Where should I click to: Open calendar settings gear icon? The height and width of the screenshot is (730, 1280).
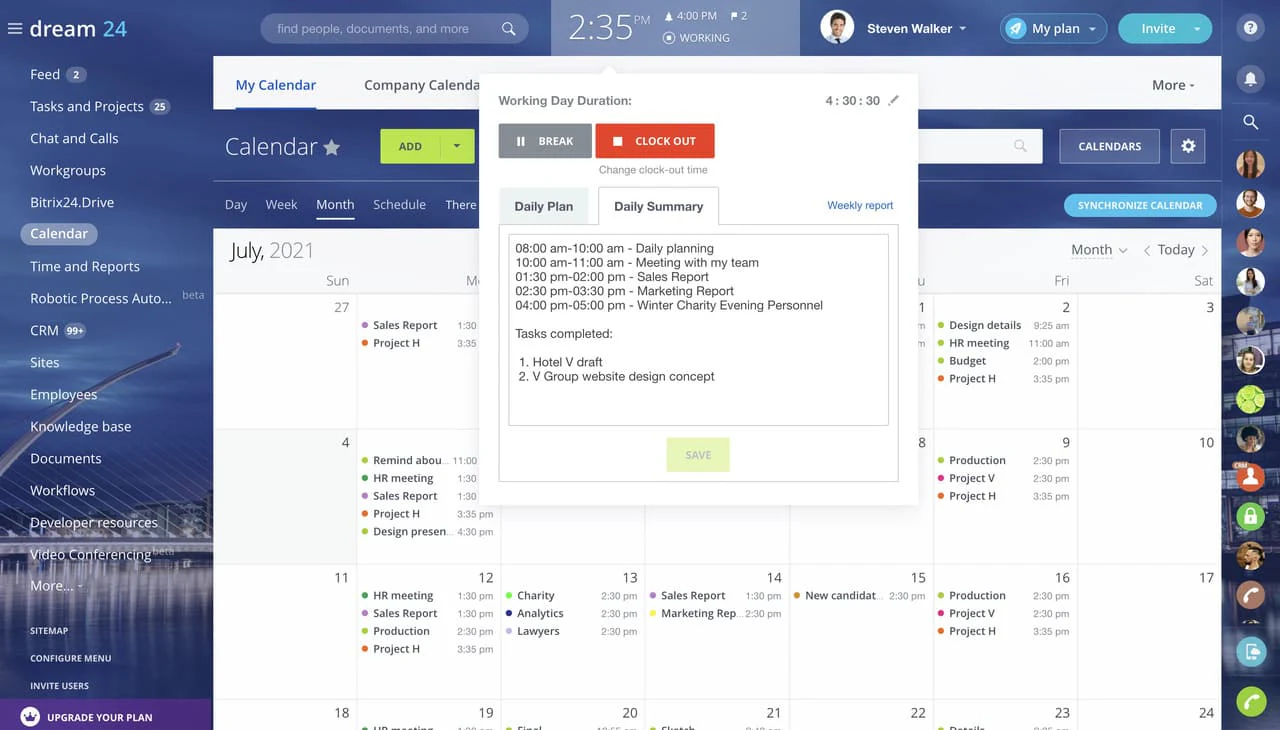pyautogui.click(x=1188, y=146)
